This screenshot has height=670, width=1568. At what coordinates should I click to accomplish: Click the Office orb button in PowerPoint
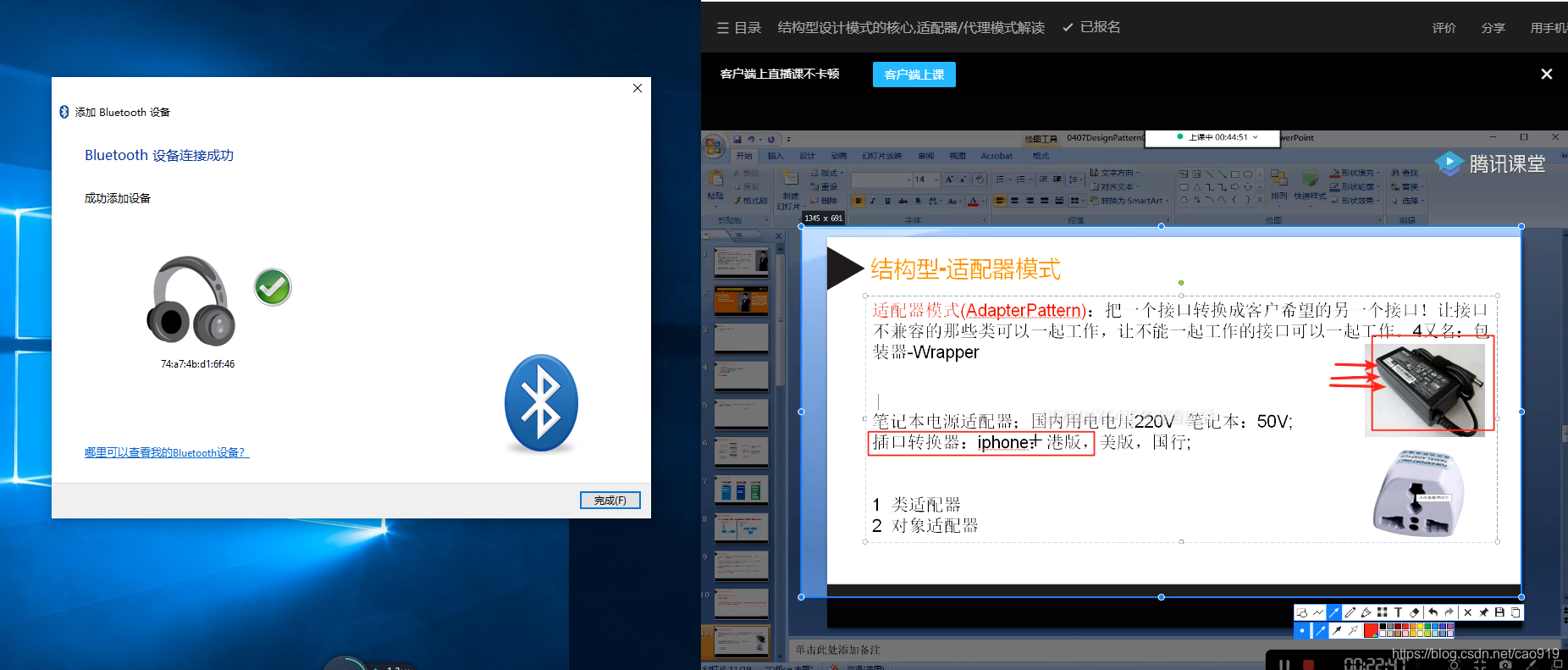[713, 147]
